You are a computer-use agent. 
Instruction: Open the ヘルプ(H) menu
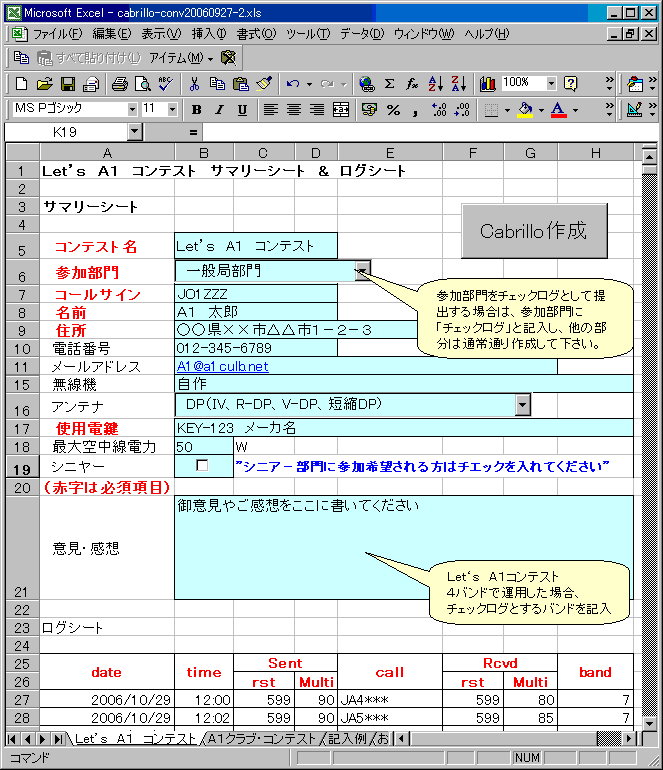tap(487, 34)
